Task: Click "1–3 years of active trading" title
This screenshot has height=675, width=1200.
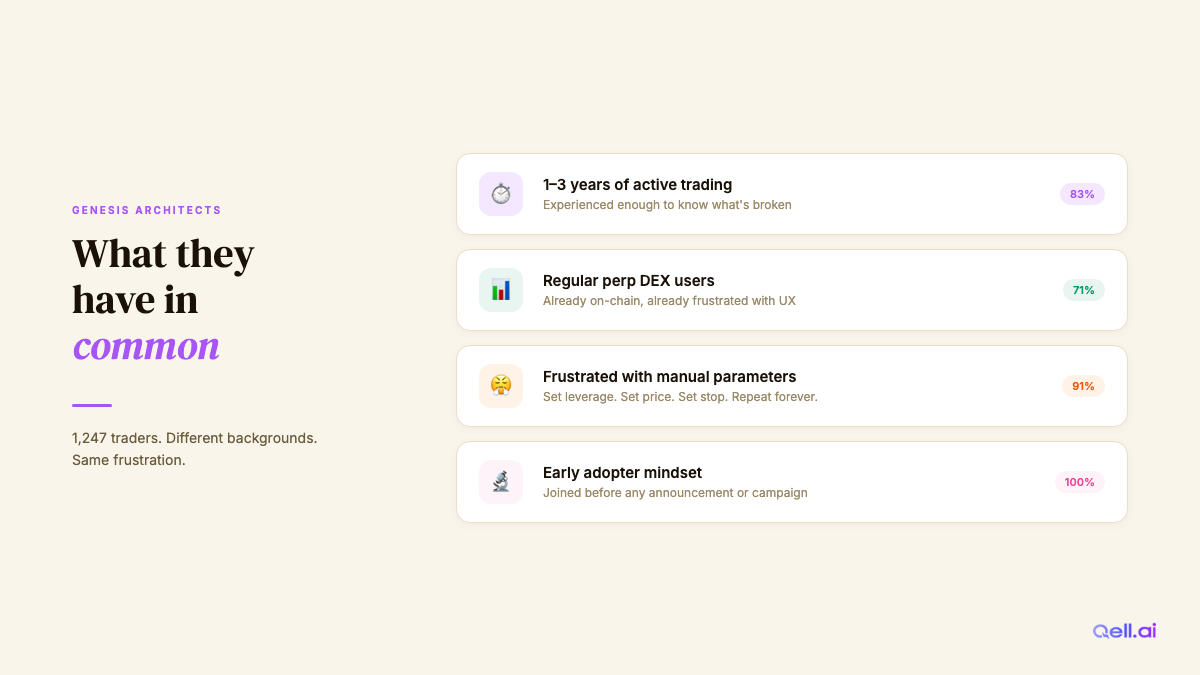Action: (637, 185)
